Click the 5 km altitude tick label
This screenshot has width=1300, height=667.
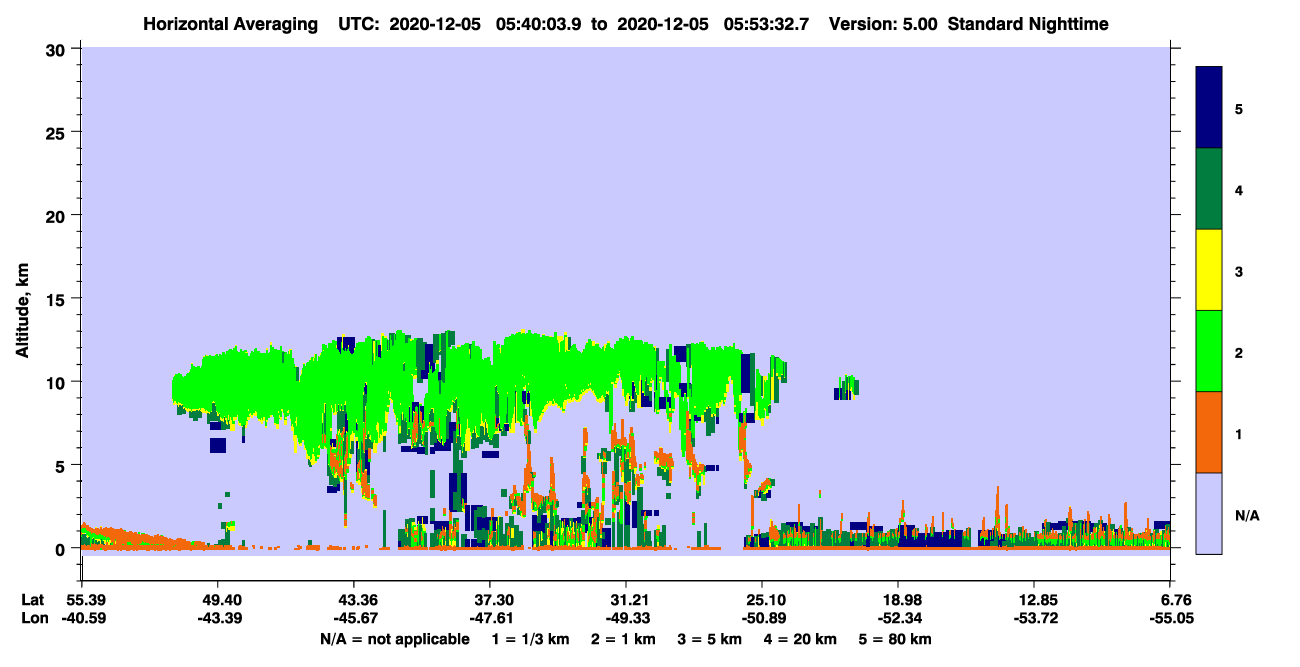pyautogui.click(x=62, y=465)
